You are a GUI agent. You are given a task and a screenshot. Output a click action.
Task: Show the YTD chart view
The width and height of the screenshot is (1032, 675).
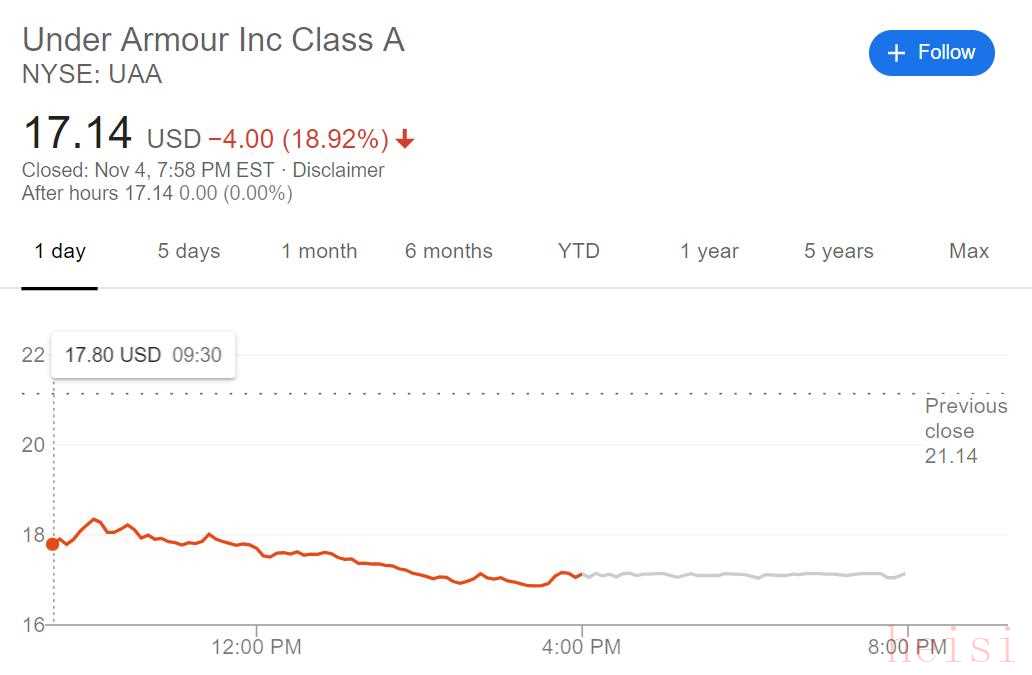pos(579,251)
